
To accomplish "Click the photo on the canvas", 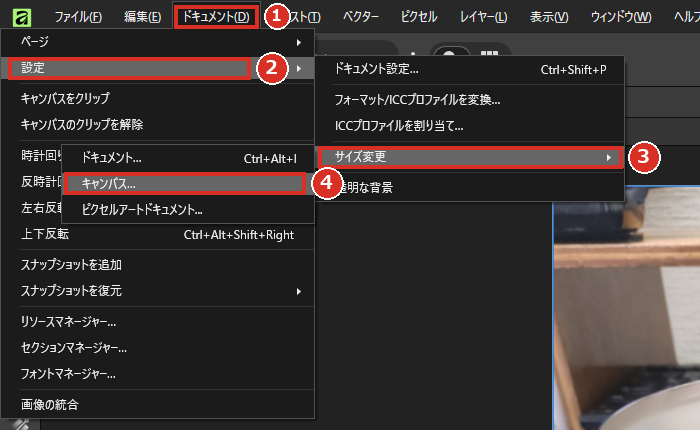I will coord(627,308).
